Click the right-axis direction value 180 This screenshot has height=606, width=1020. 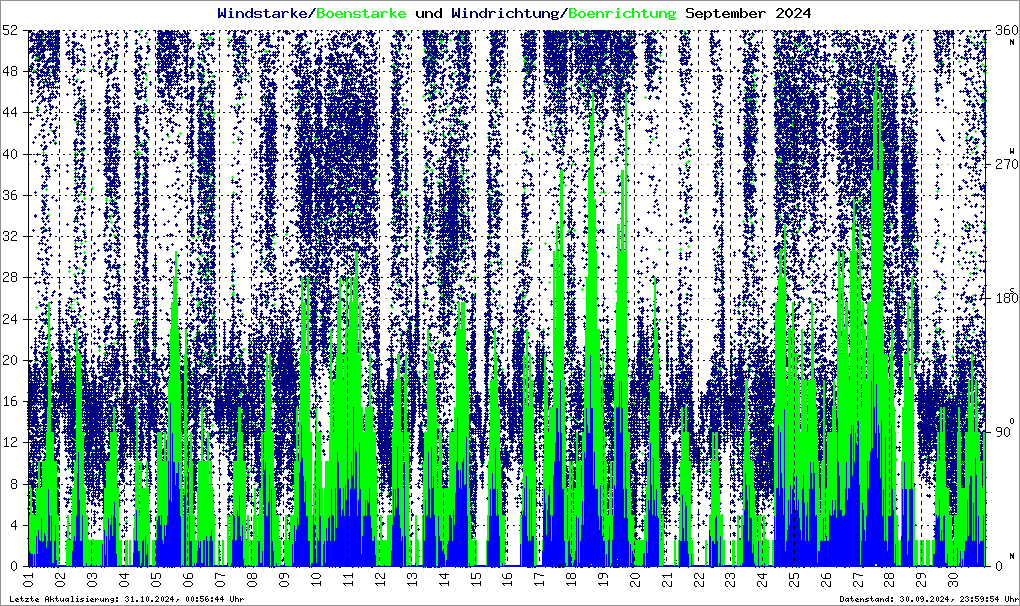[x=1006, y=298]
